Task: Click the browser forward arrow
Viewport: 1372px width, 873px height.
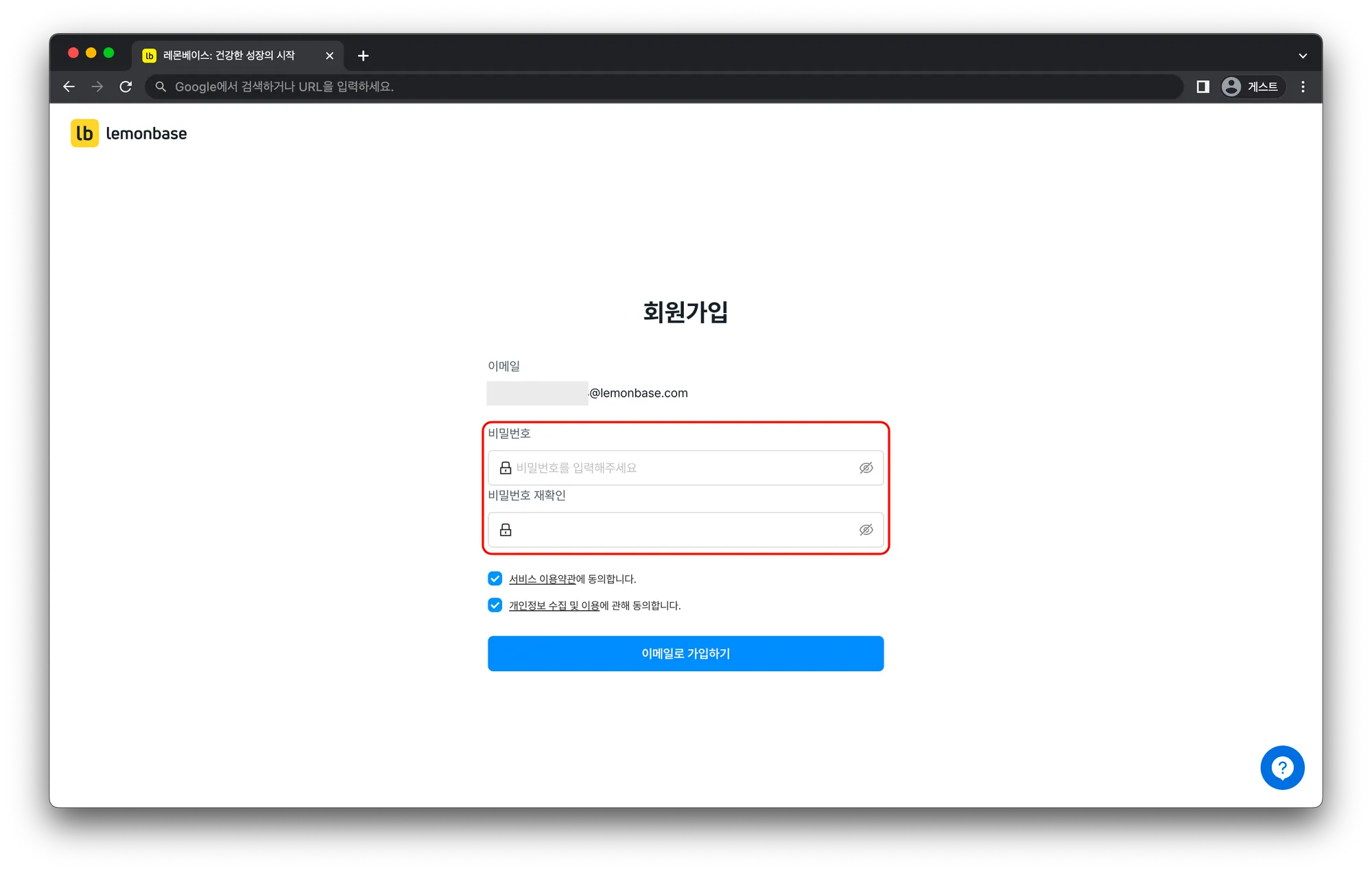Action: click(x=97, y=86)
